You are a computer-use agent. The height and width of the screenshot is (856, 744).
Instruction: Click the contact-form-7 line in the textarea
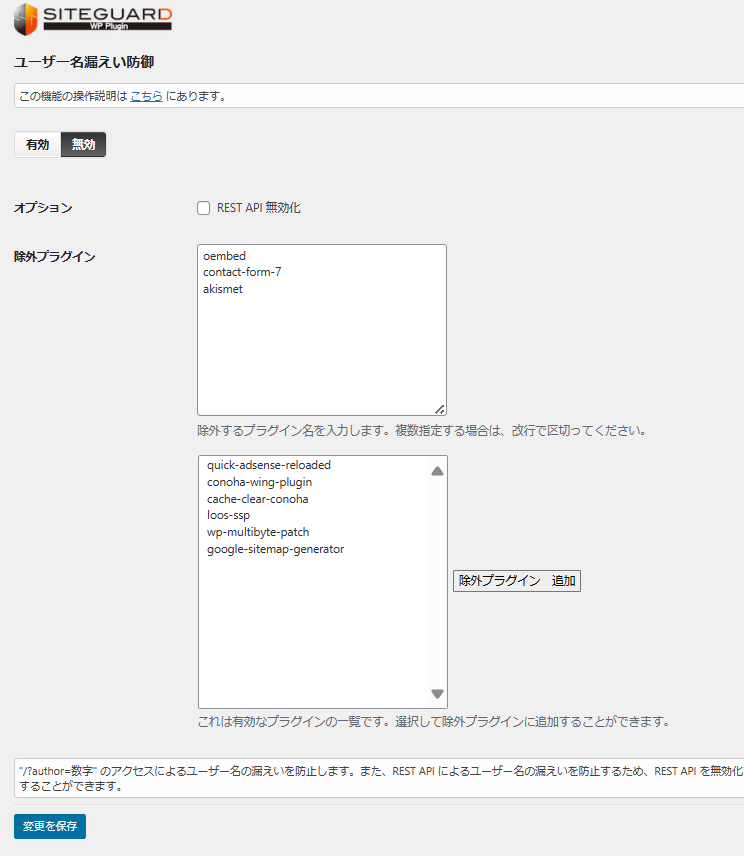(x=242, y=272)
